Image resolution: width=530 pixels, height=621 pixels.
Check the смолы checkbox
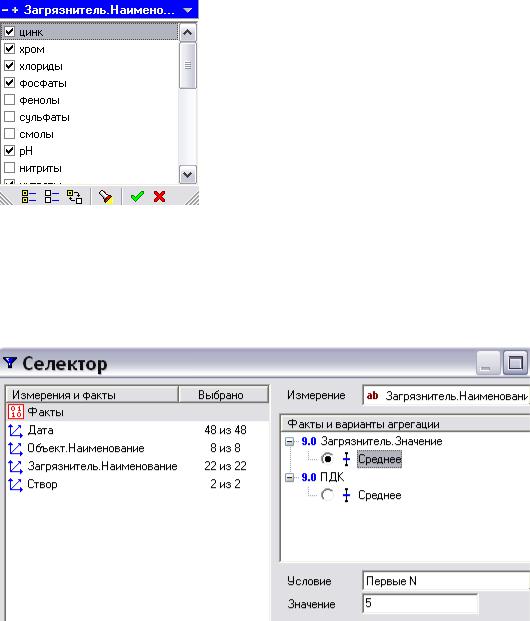[x=9, y=134]
